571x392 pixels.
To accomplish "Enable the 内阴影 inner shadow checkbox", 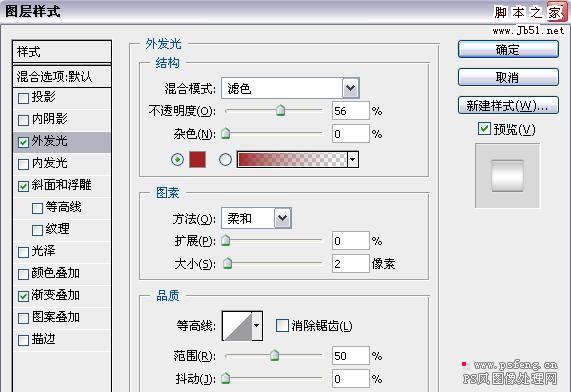I will coord(23,120).
